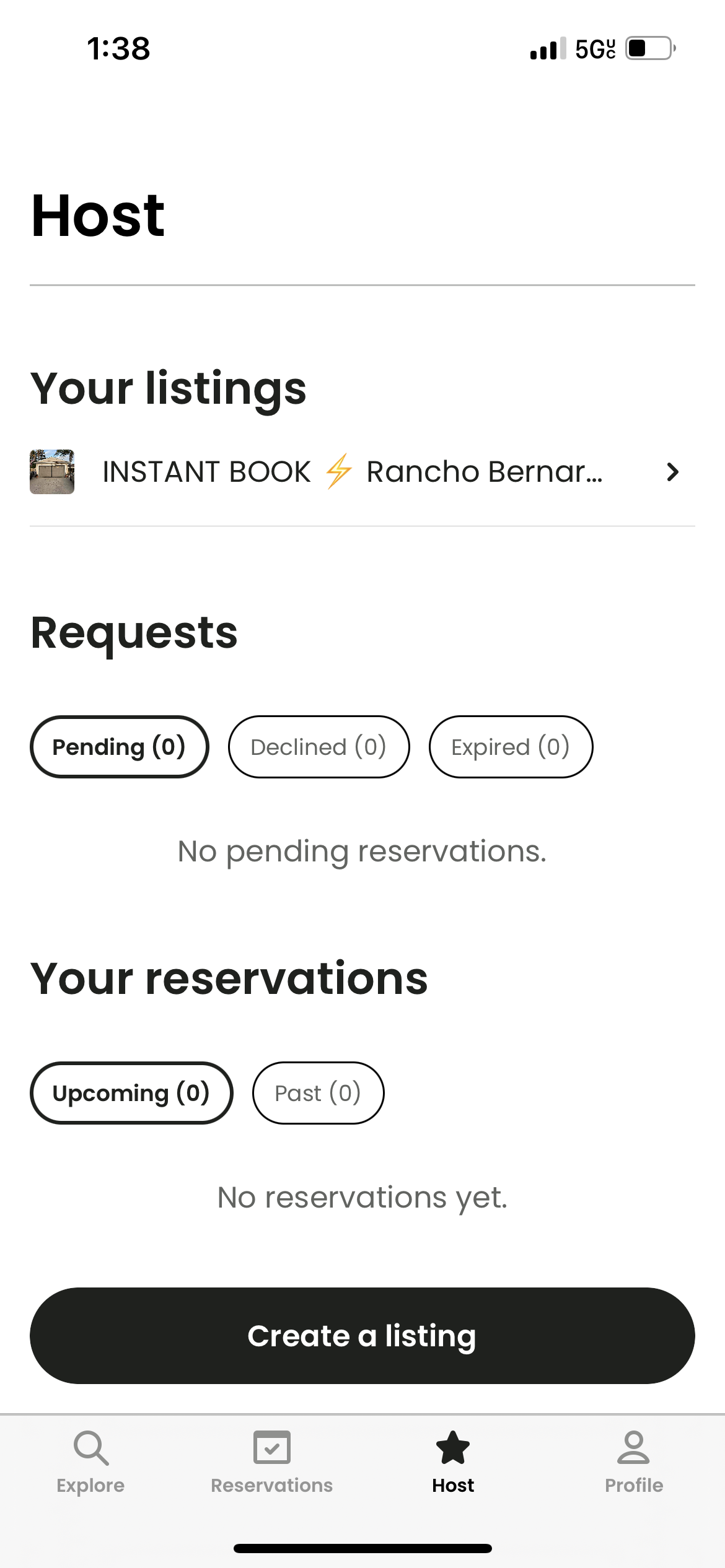This screenshot has height=1568, width=725.
Task: Tap the Rancho Bernar... listing title
Action: pos(485,472)
